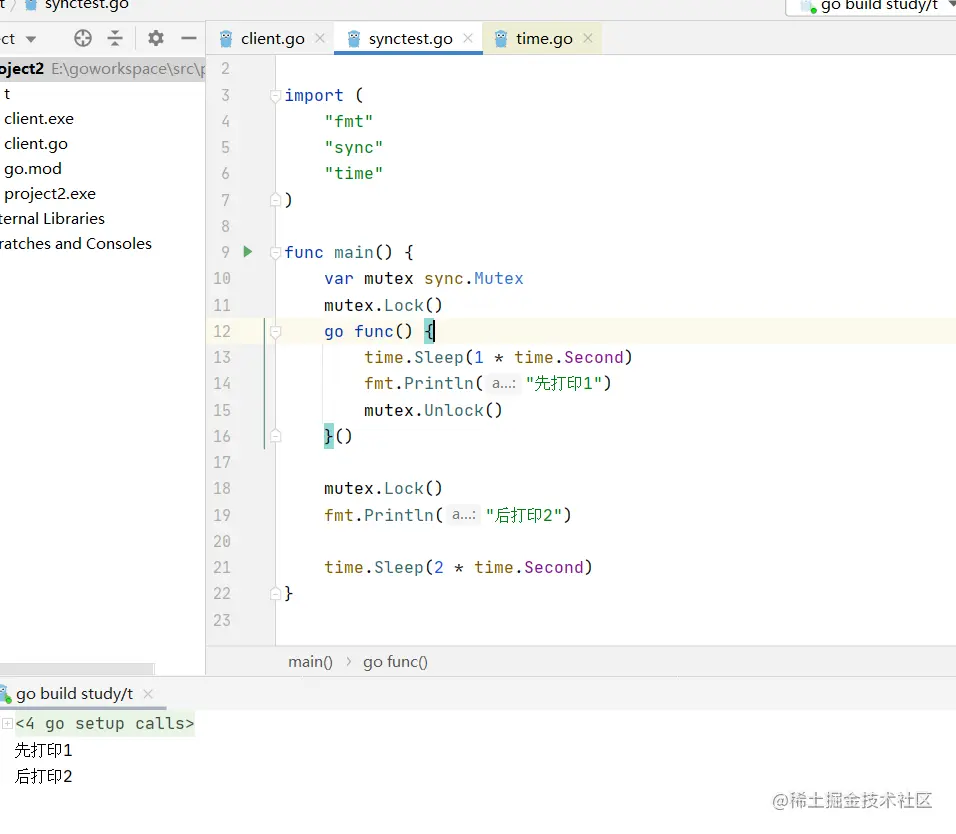The image size is (956, 834).
Task: Close the client.go editor tab
Action: pyautogui.click(x=320, y=39)
